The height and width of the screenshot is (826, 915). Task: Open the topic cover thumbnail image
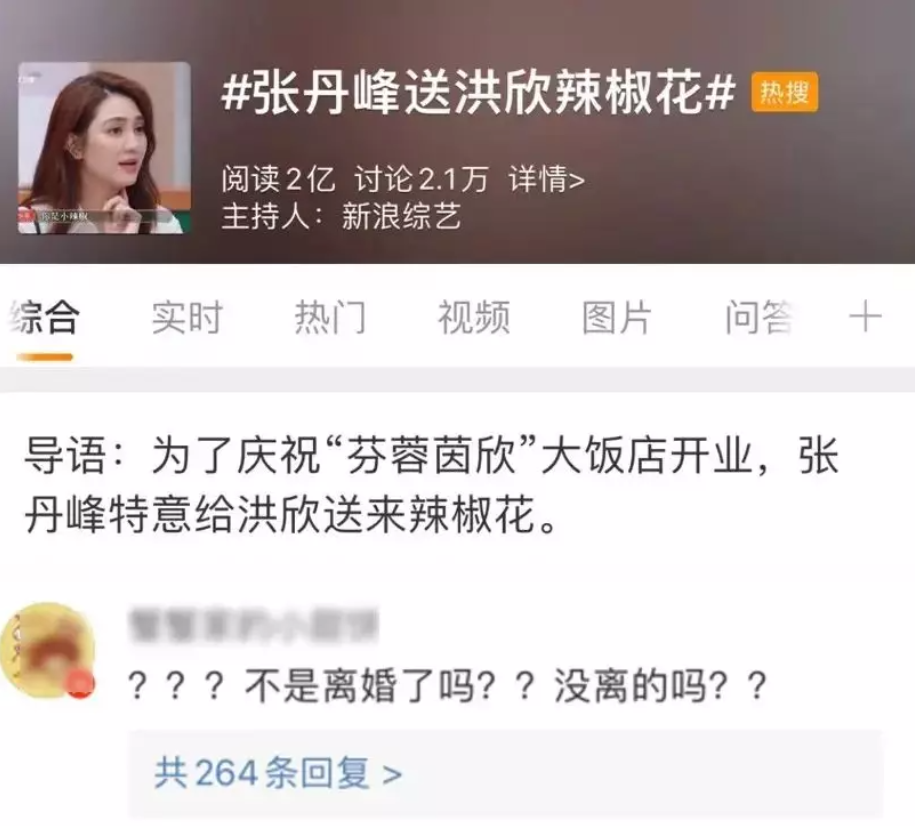[x=104, y=148]
